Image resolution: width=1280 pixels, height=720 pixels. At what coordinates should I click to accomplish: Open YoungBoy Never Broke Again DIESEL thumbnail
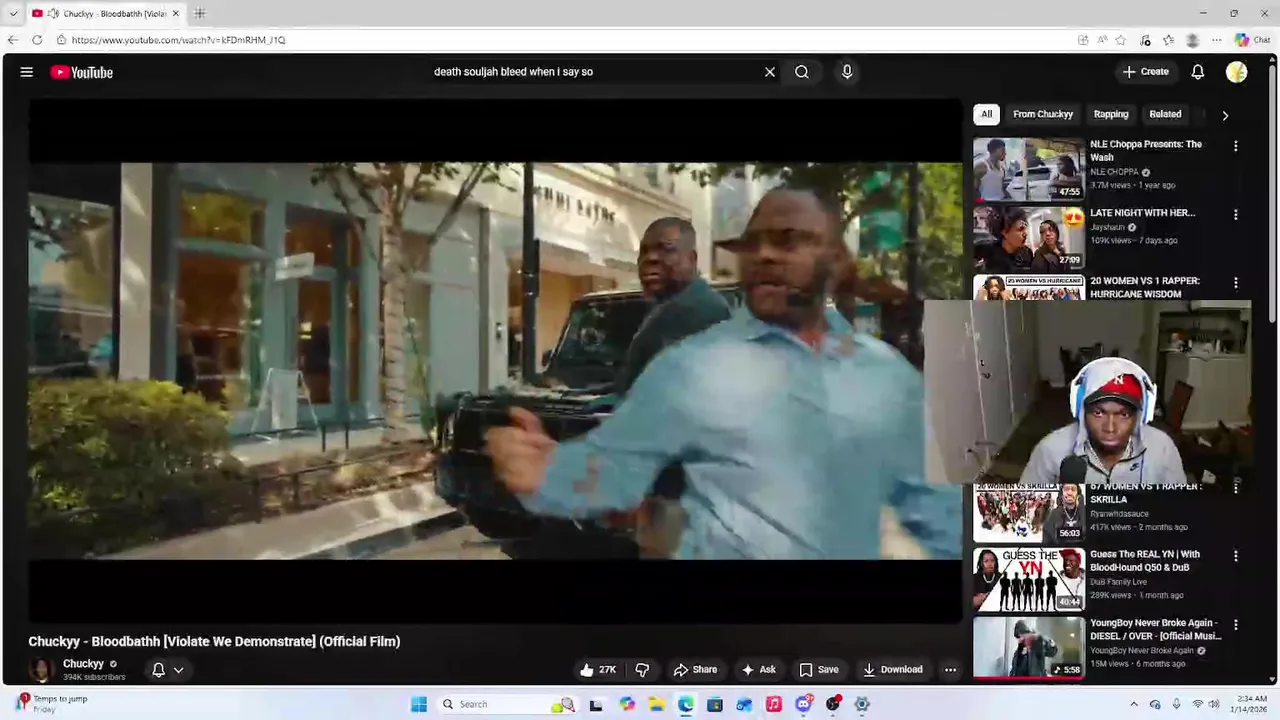[1029, 647]
